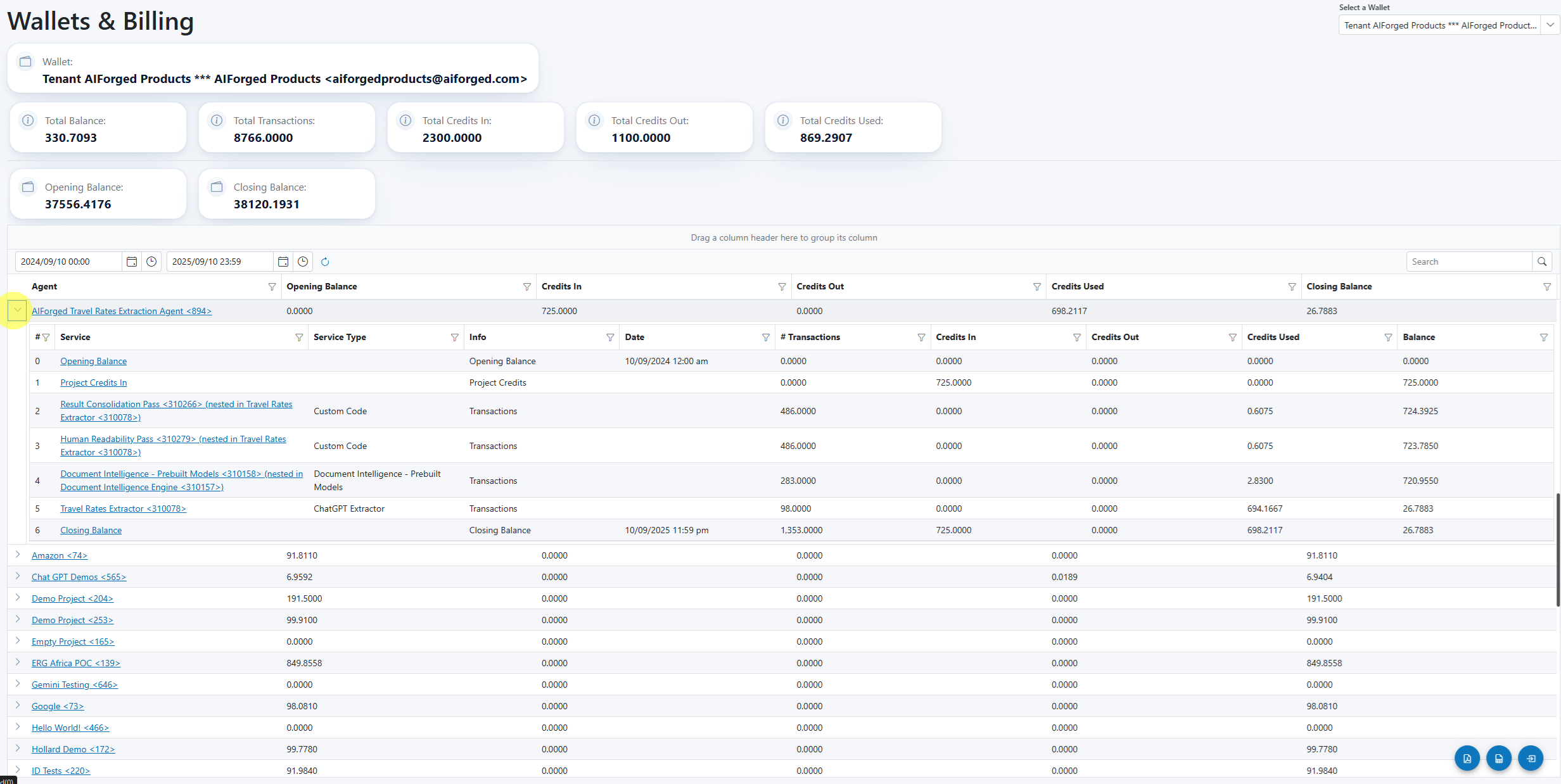Screen dimensions: 1561x784
Task: Open AIForged Travel Rates Extraction Agent <894> link
Action: tap(122, 311)
